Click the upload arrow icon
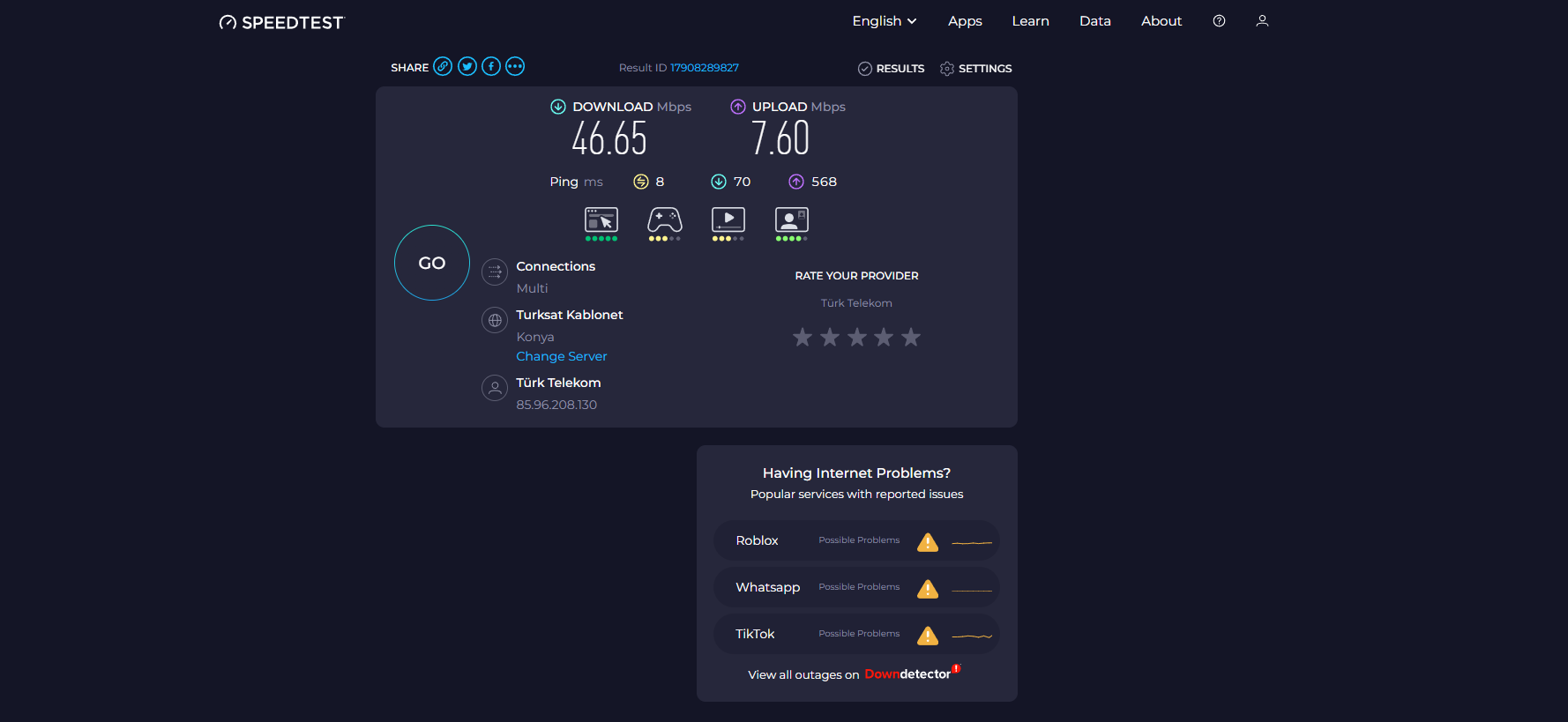Viewport: 1568px width, 722px height. (x=738, y=107)
